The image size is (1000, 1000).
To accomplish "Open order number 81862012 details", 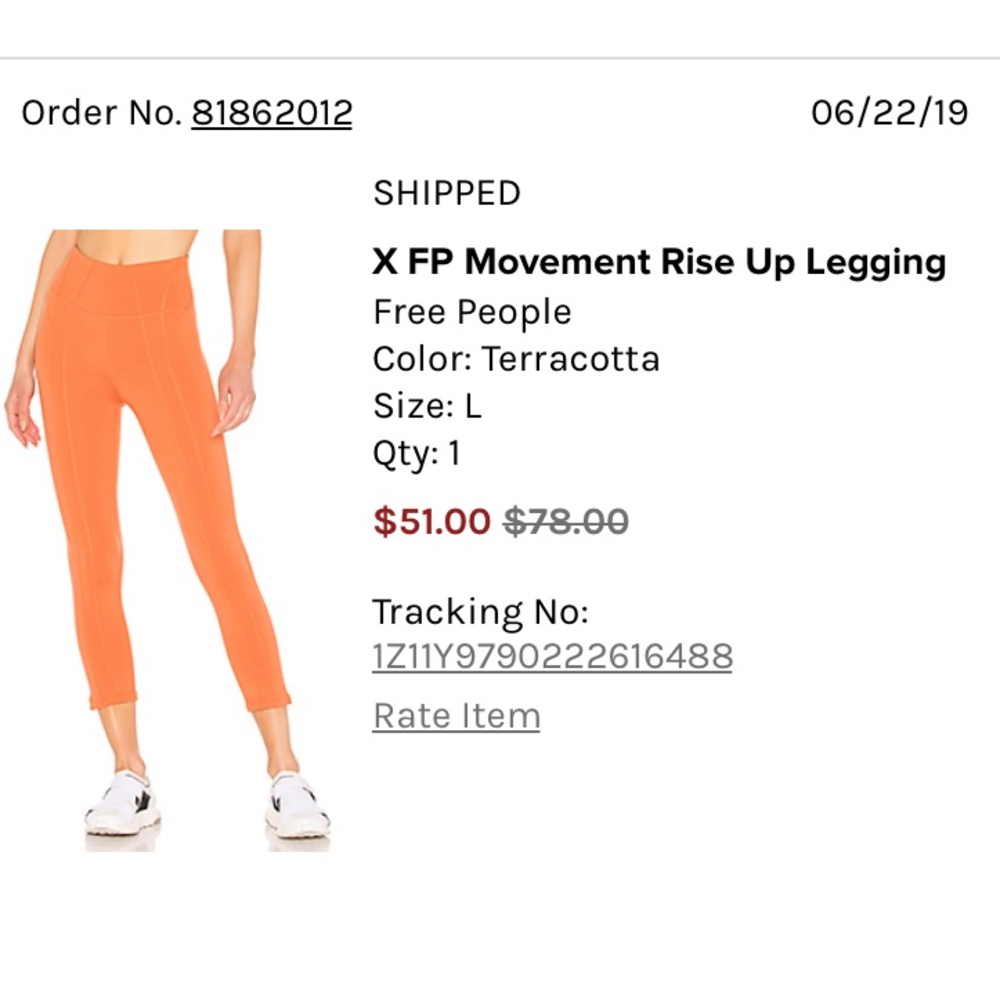I will pyautogui.click(x=271, y=113).
